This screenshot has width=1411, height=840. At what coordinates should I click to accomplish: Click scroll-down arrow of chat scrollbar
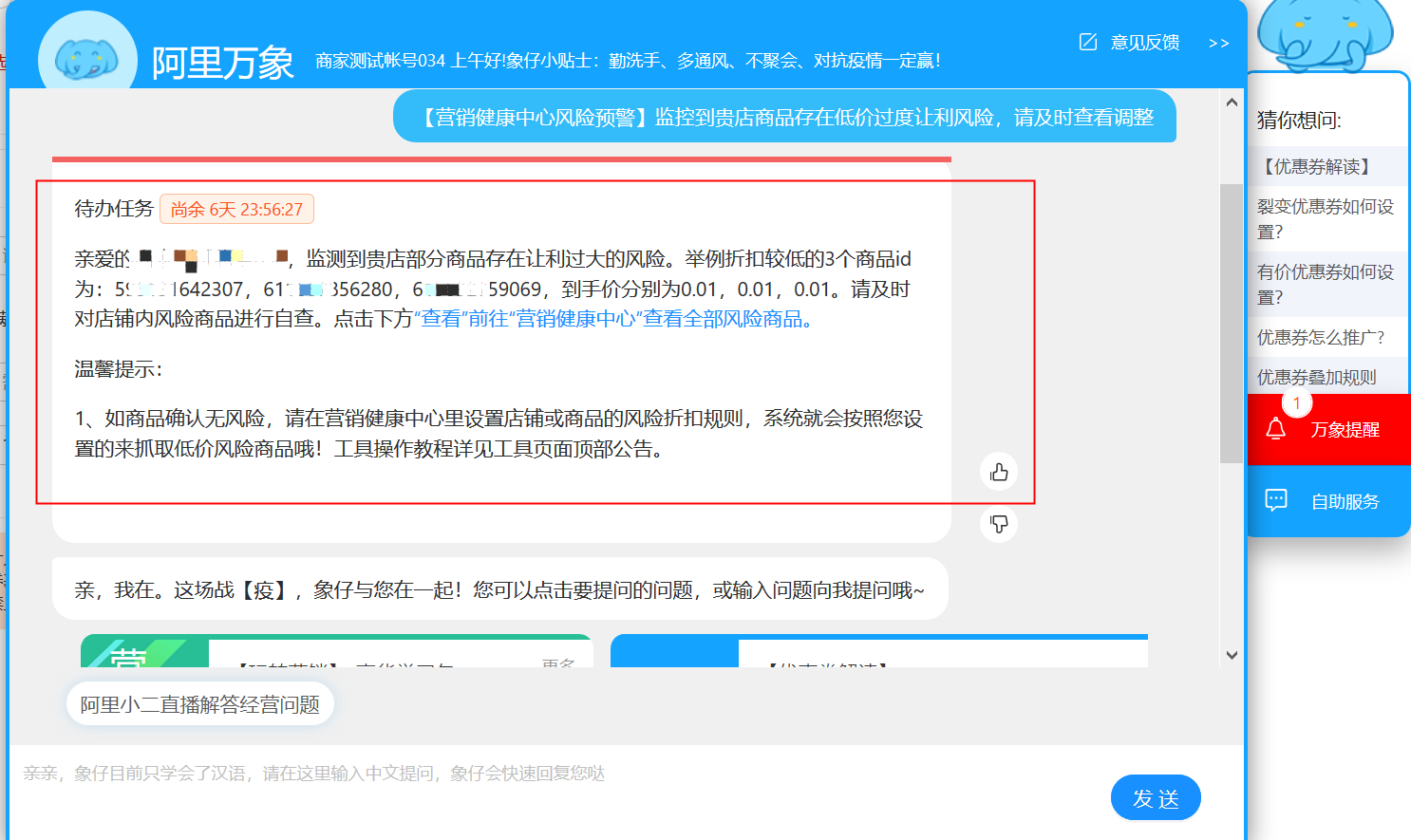click(1232, 655)
